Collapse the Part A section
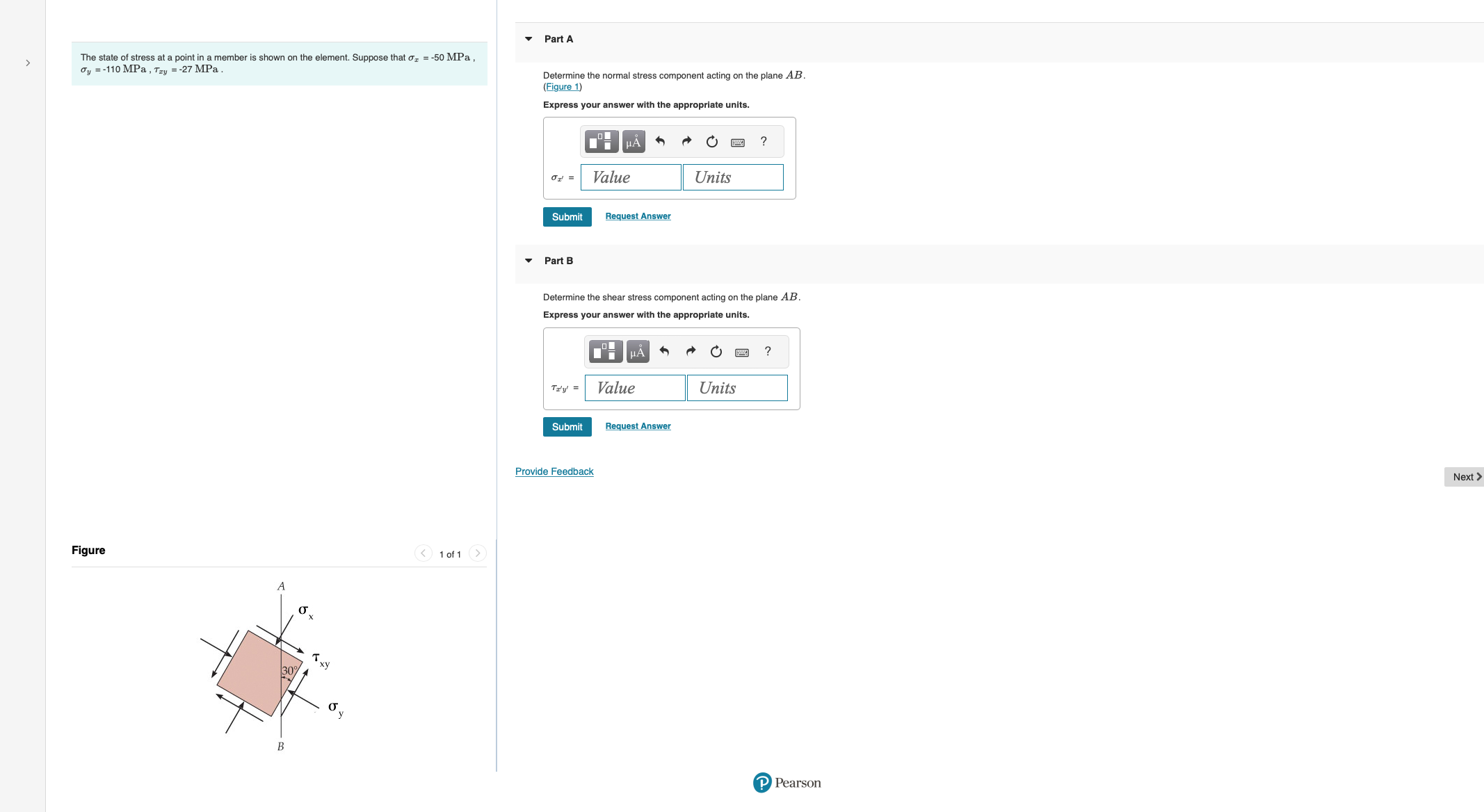 (529, 39)
